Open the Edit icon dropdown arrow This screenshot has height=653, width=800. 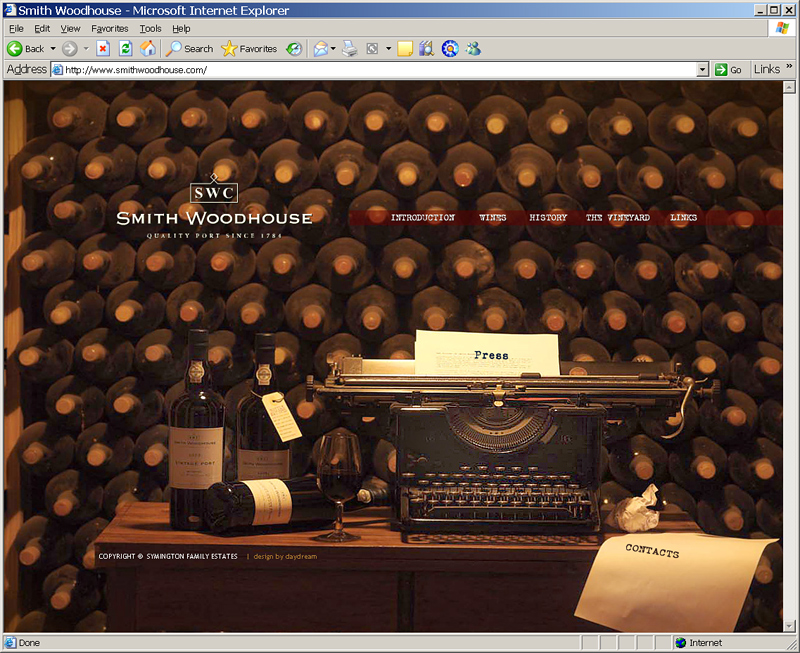[x=388, y=49]
